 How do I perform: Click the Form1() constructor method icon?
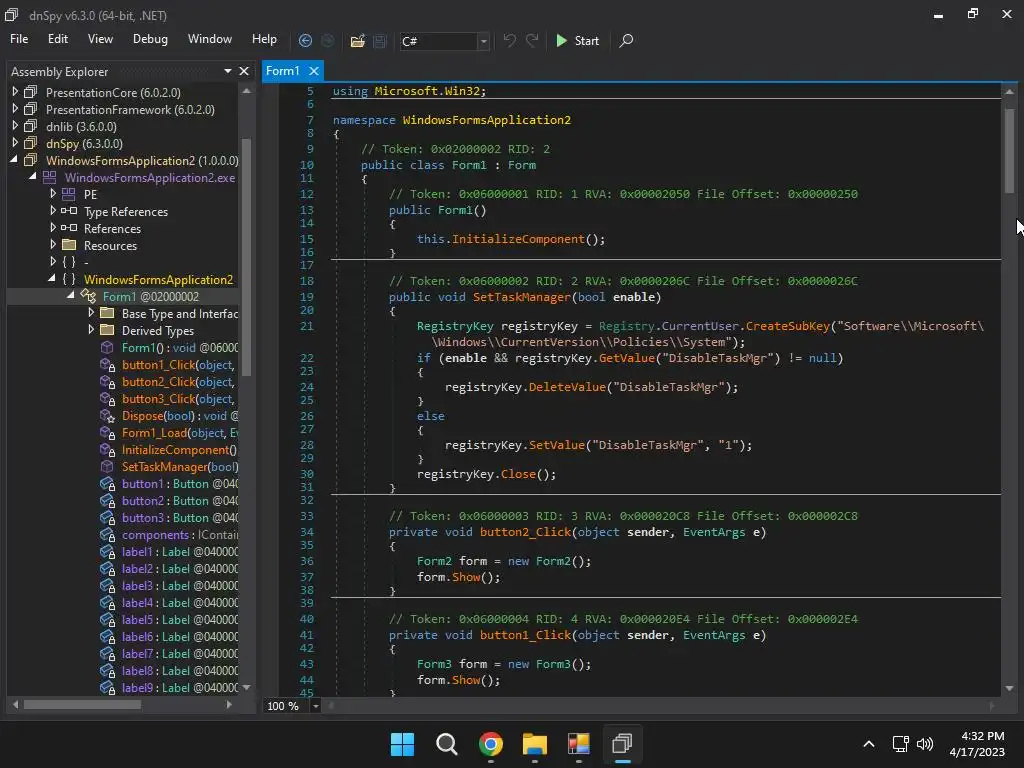107,347
